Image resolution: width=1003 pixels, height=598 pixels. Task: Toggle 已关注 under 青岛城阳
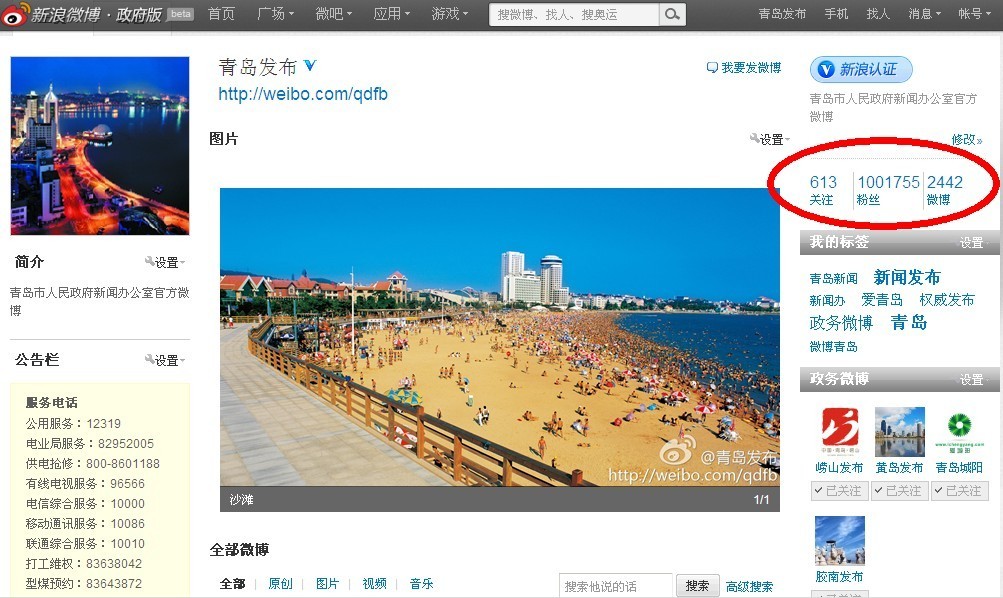(x=960, y=491)
